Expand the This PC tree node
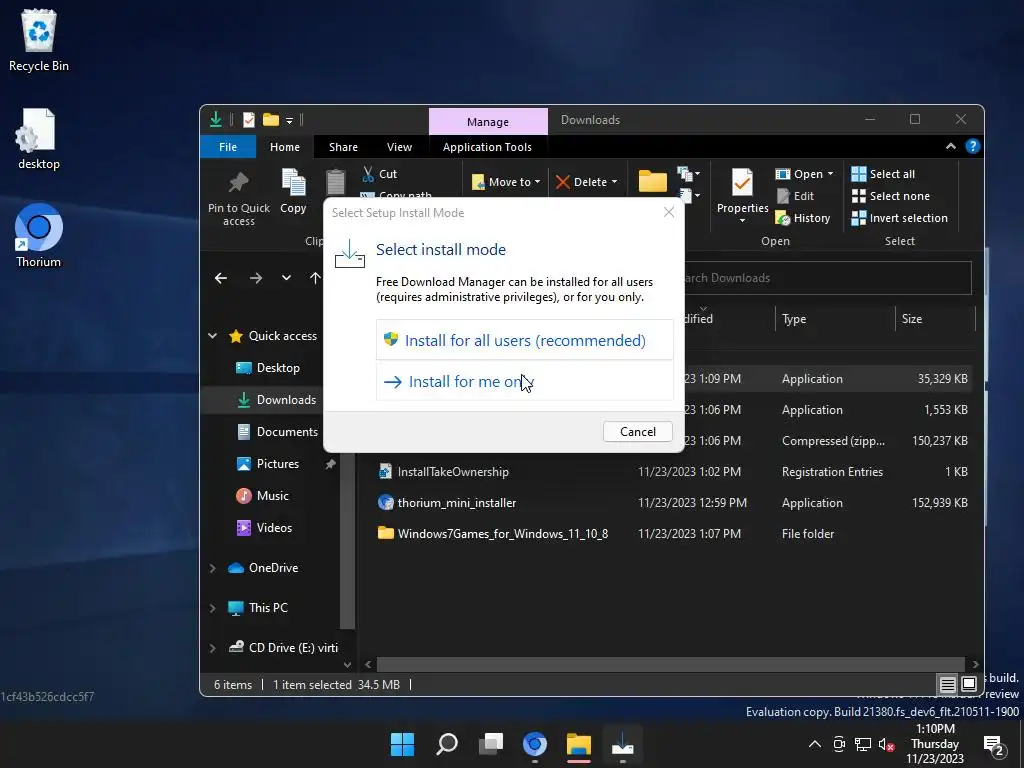The width and height of the screenshot is (1024, 768). click(212, 608)
